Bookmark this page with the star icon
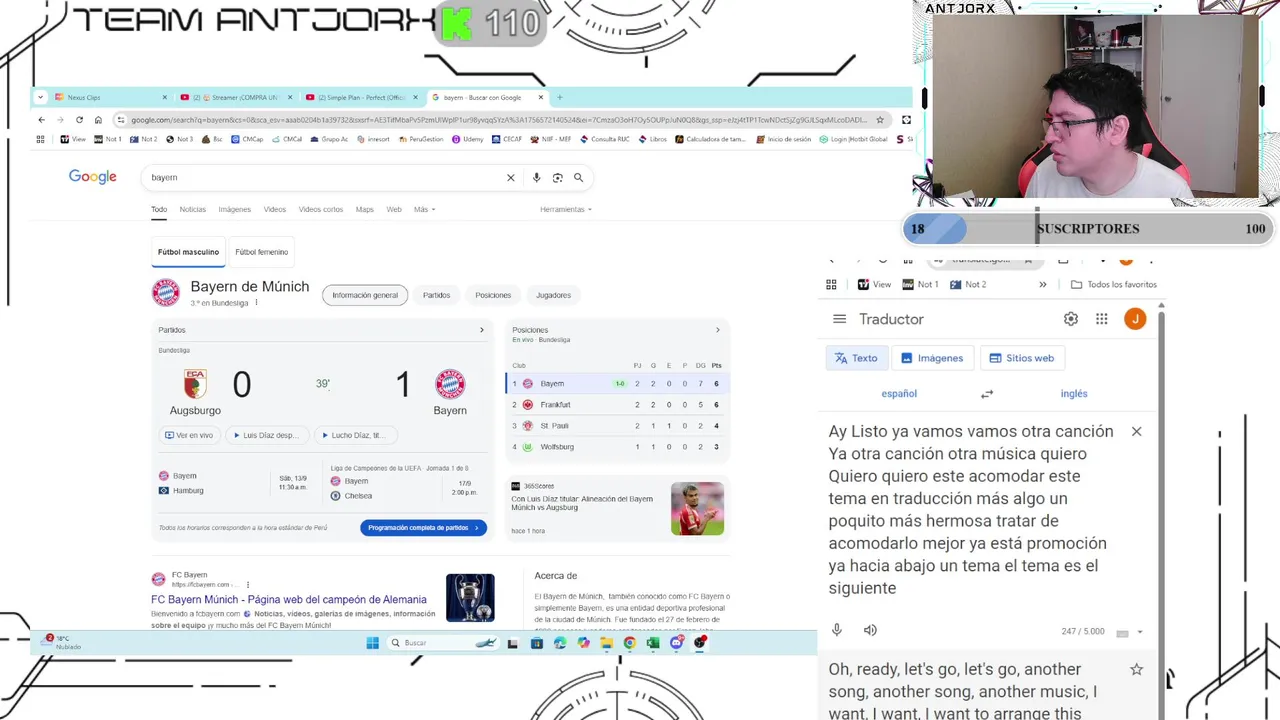The width and height of the screenshot is (1280, 720). click(x=880, y=120)
